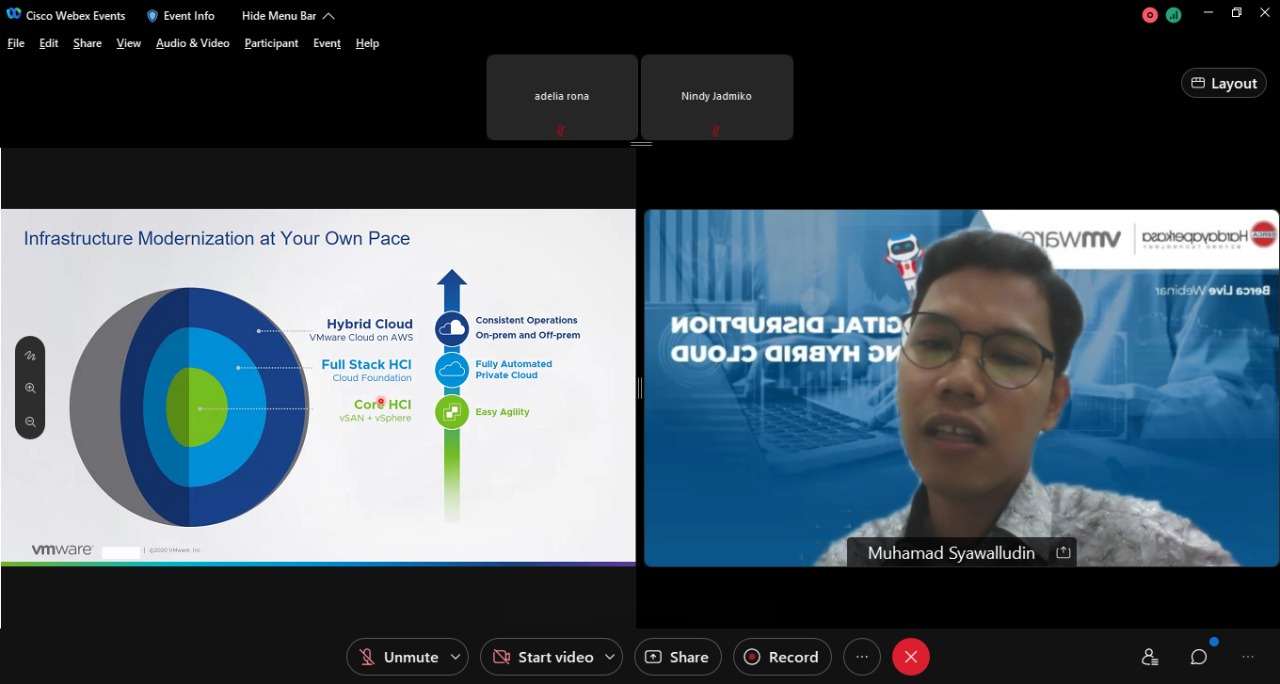The image size is (1280, 684).
Task: Zoom in on the shared slide
Action: 30,388
